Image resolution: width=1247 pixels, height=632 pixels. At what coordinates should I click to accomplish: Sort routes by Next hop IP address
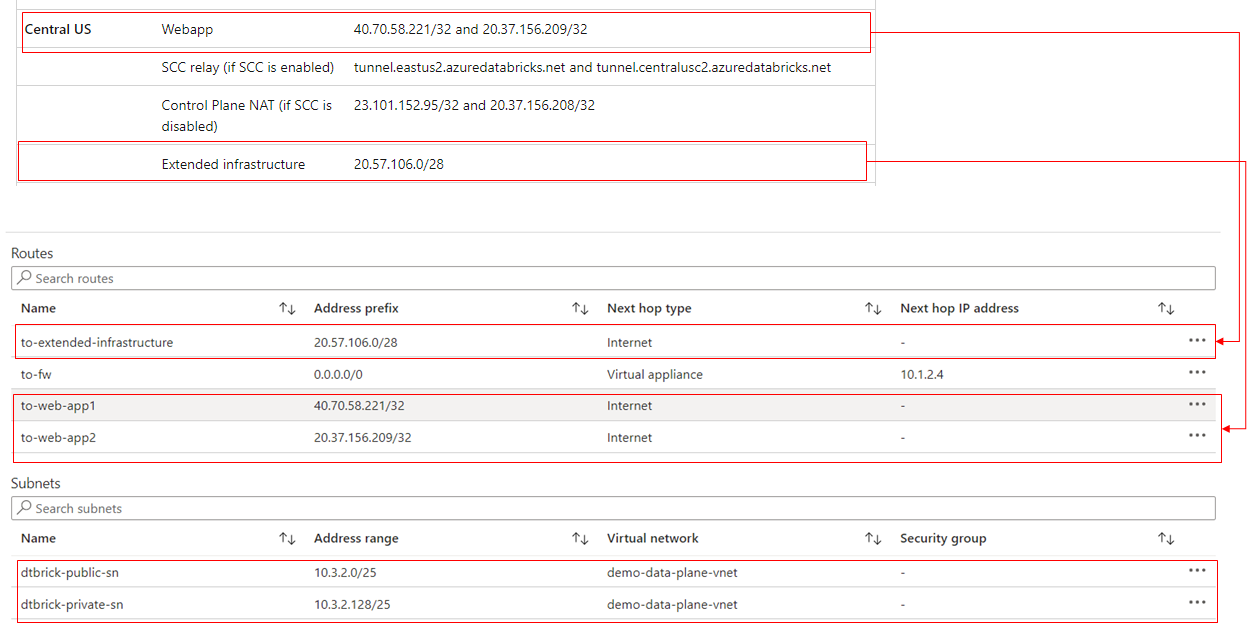click(x=1166, y=309)
